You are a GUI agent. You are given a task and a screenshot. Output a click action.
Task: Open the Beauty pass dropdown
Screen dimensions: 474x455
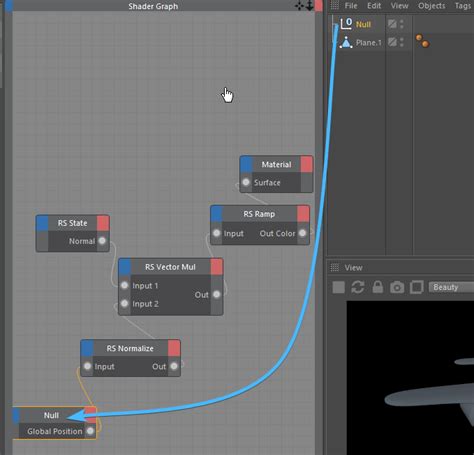click(x=451, y=287)
